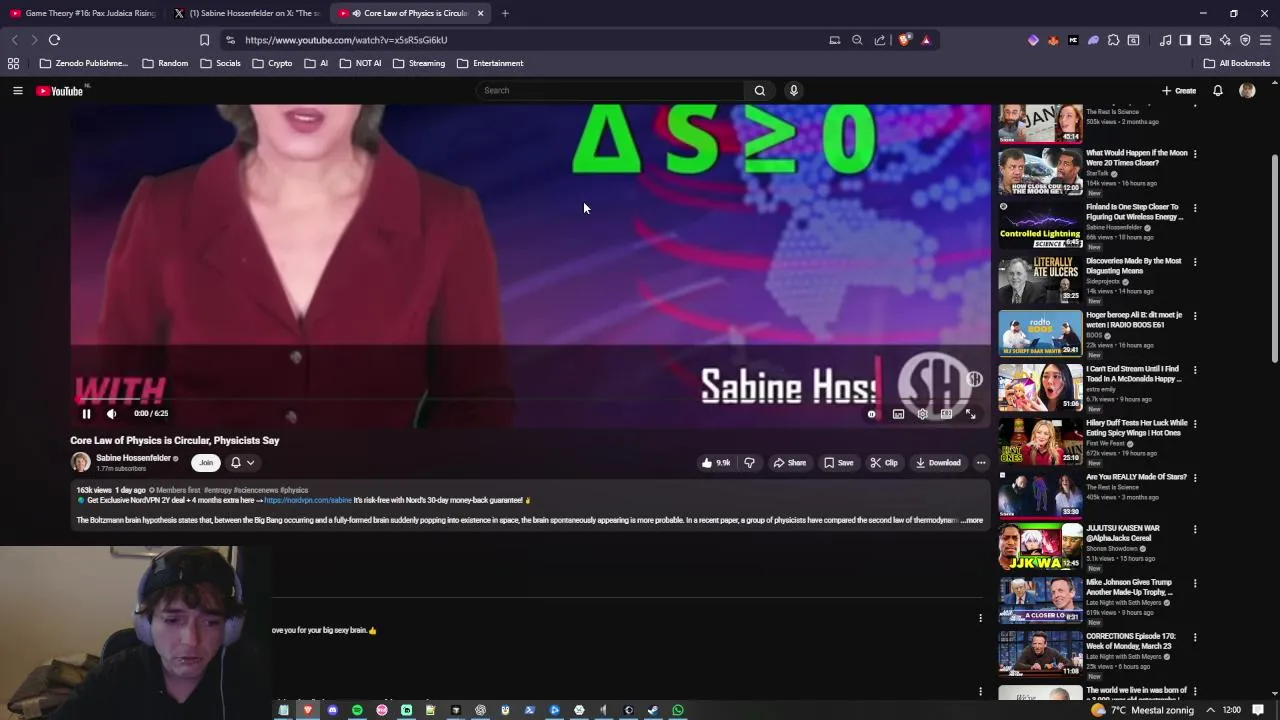Open the browser main hamburger menu
This screenshot has width=1280, height=720.
pyautogui.click(x=1265, y=40)
